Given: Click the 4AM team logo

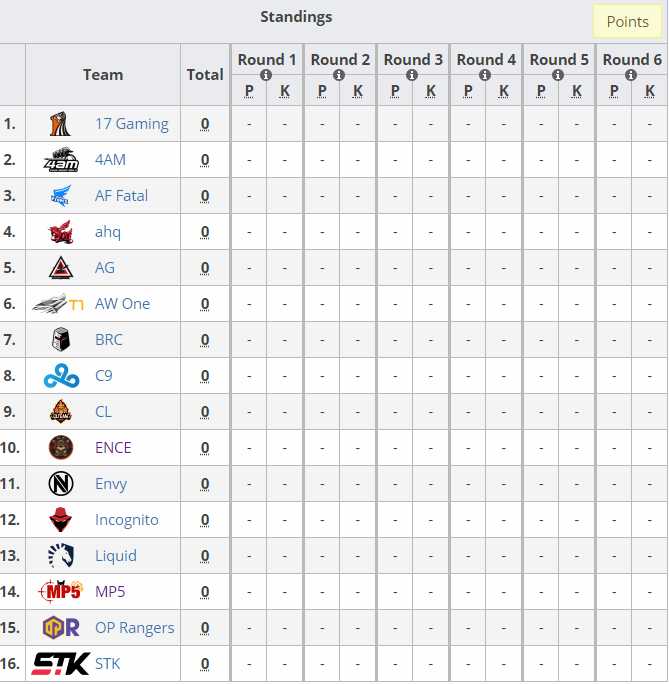Looking at the screenshot, I should point(61,160).
